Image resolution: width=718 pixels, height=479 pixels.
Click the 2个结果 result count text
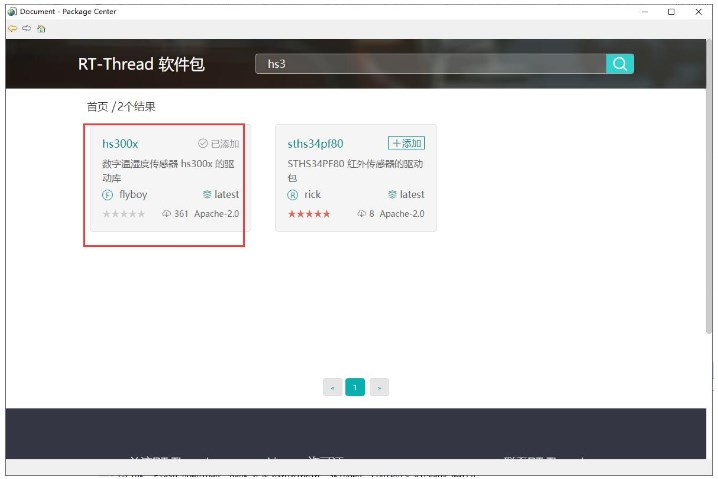click(x=136, y=107)
